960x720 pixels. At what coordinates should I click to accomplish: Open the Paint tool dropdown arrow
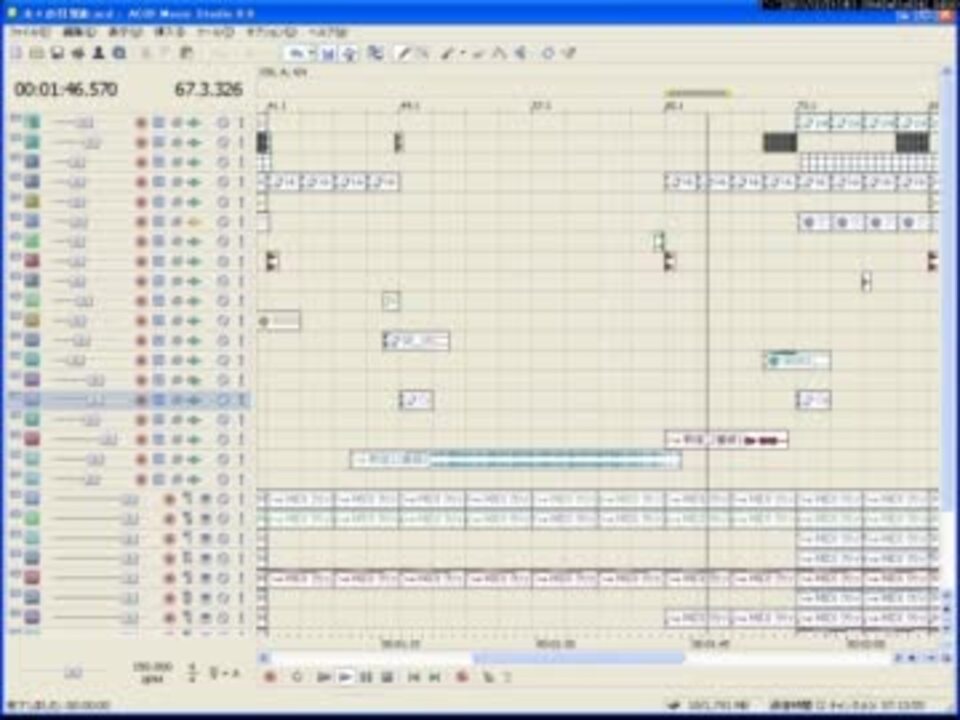(x=462, y=53)
